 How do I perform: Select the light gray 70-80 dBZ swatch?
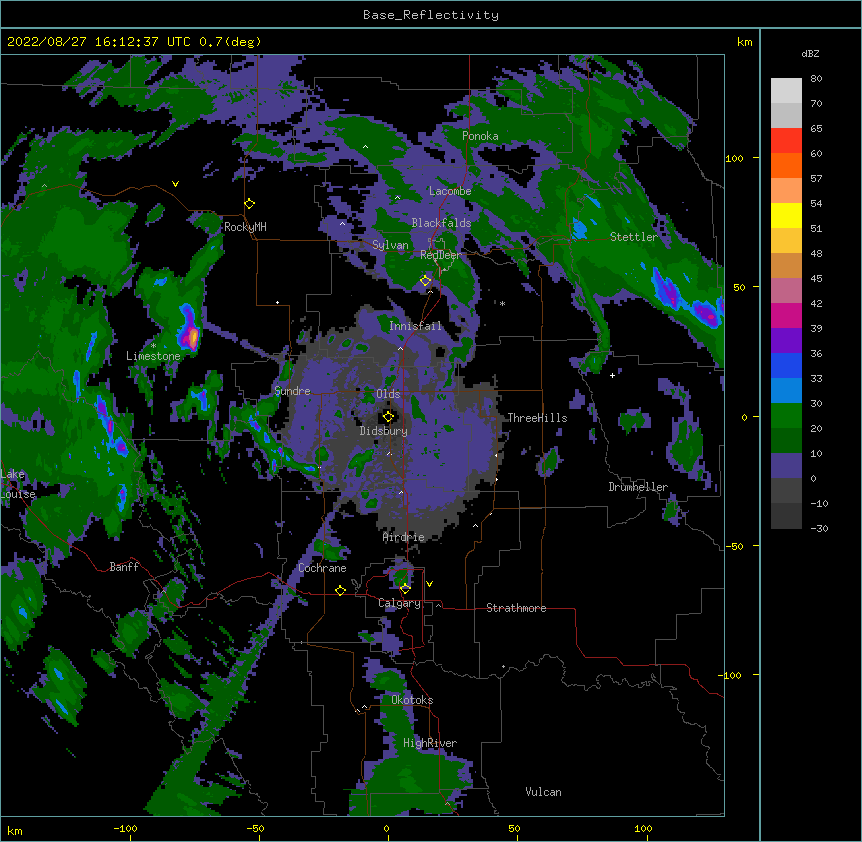(x=786, y=91)
